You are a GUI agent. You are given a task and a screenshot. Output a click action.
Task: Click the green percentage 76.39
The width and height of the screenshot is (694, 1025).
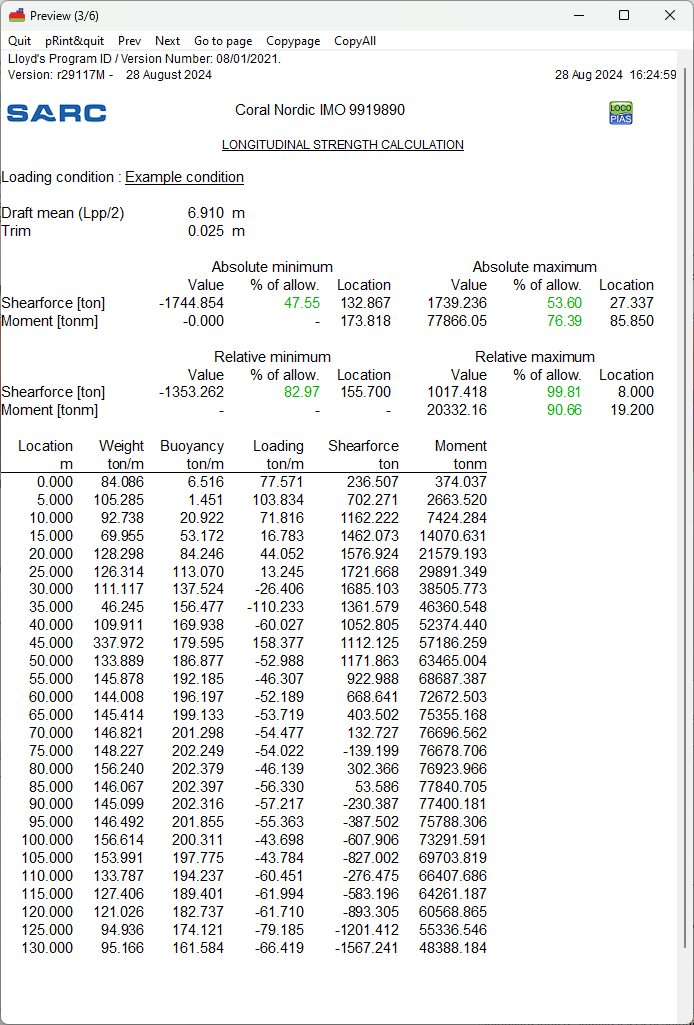point(564,321)
